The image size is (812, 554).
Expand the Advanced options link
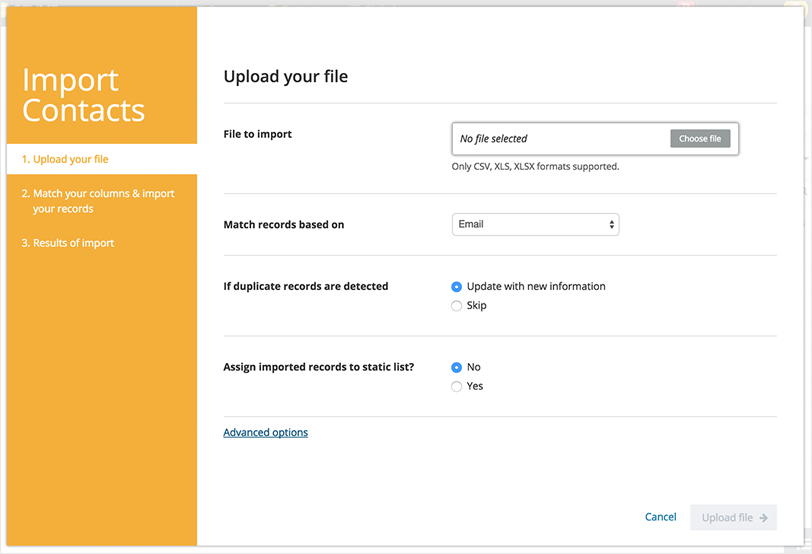pos(266,433)
